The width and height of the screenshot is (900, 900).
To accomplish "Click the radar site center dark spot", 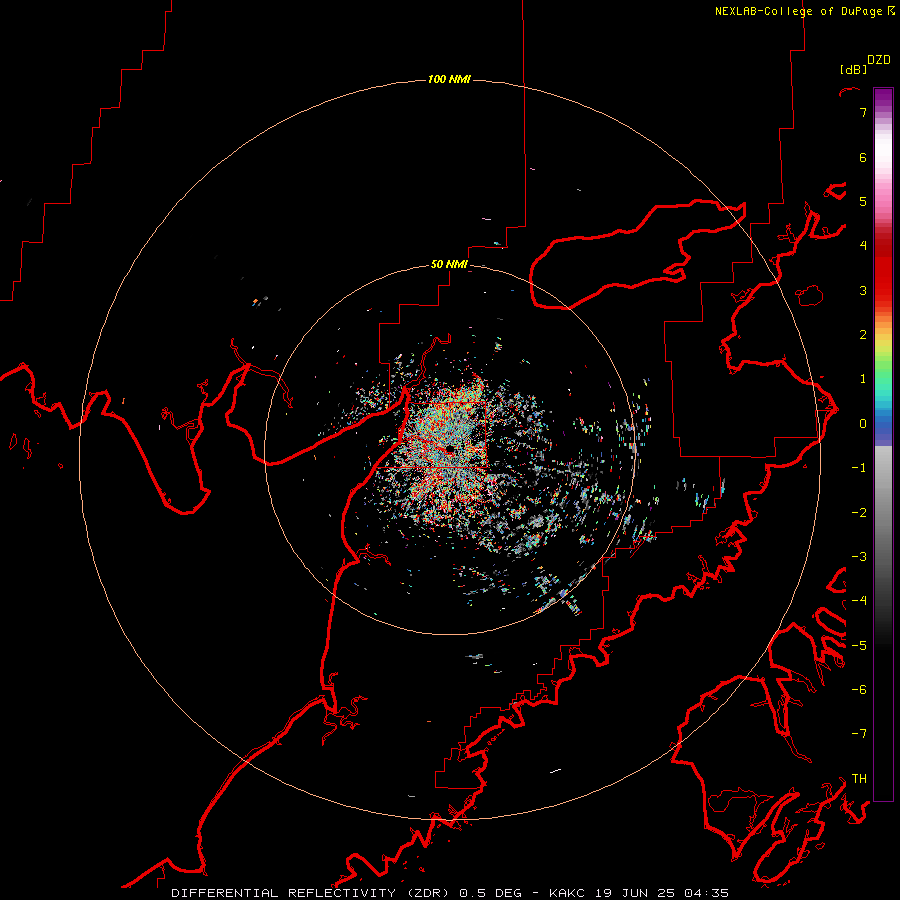I will (x=449, y=449).
